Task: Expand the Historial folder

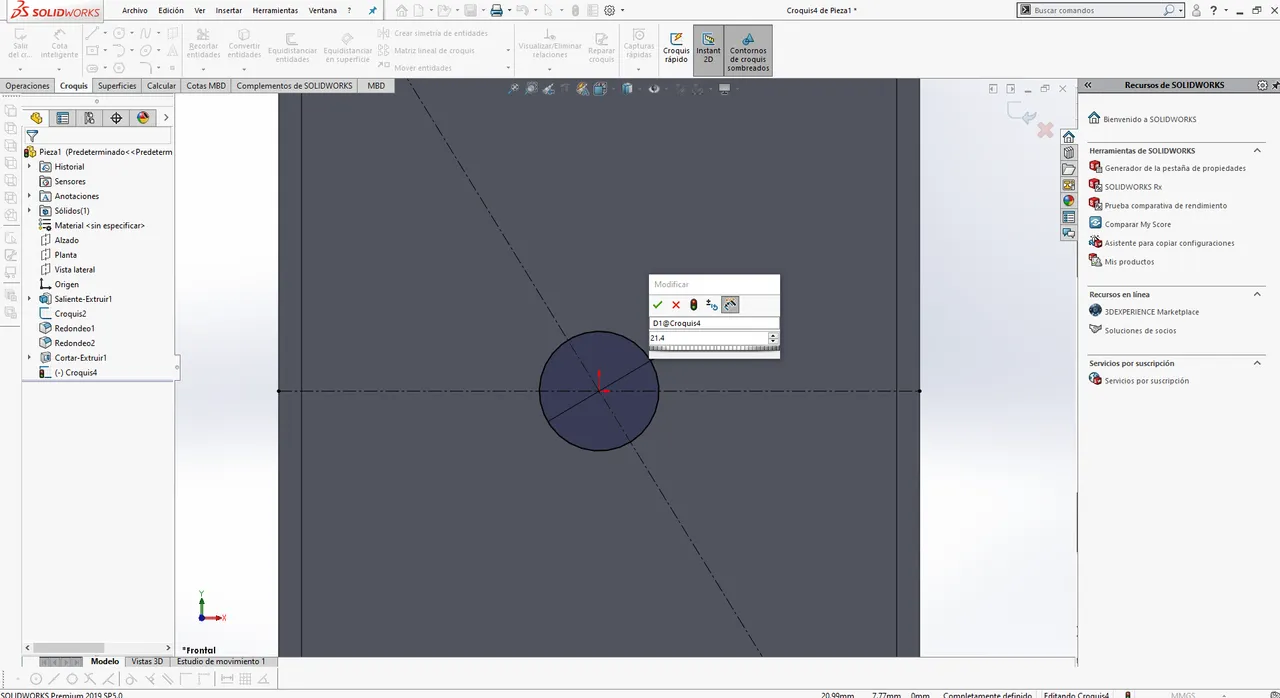Action: pos(29,167)
